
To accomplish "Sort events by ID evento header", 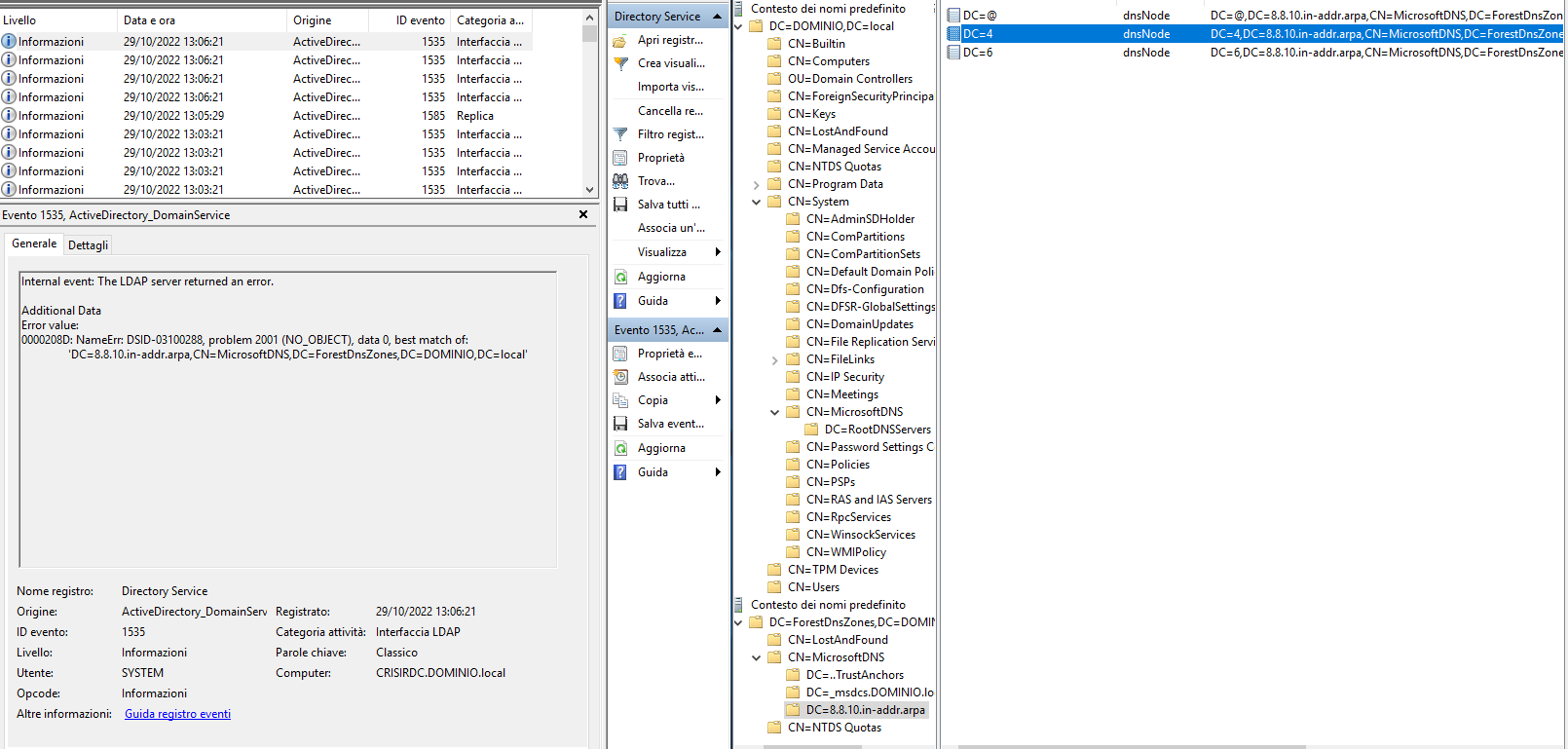I will click(410, 20).
